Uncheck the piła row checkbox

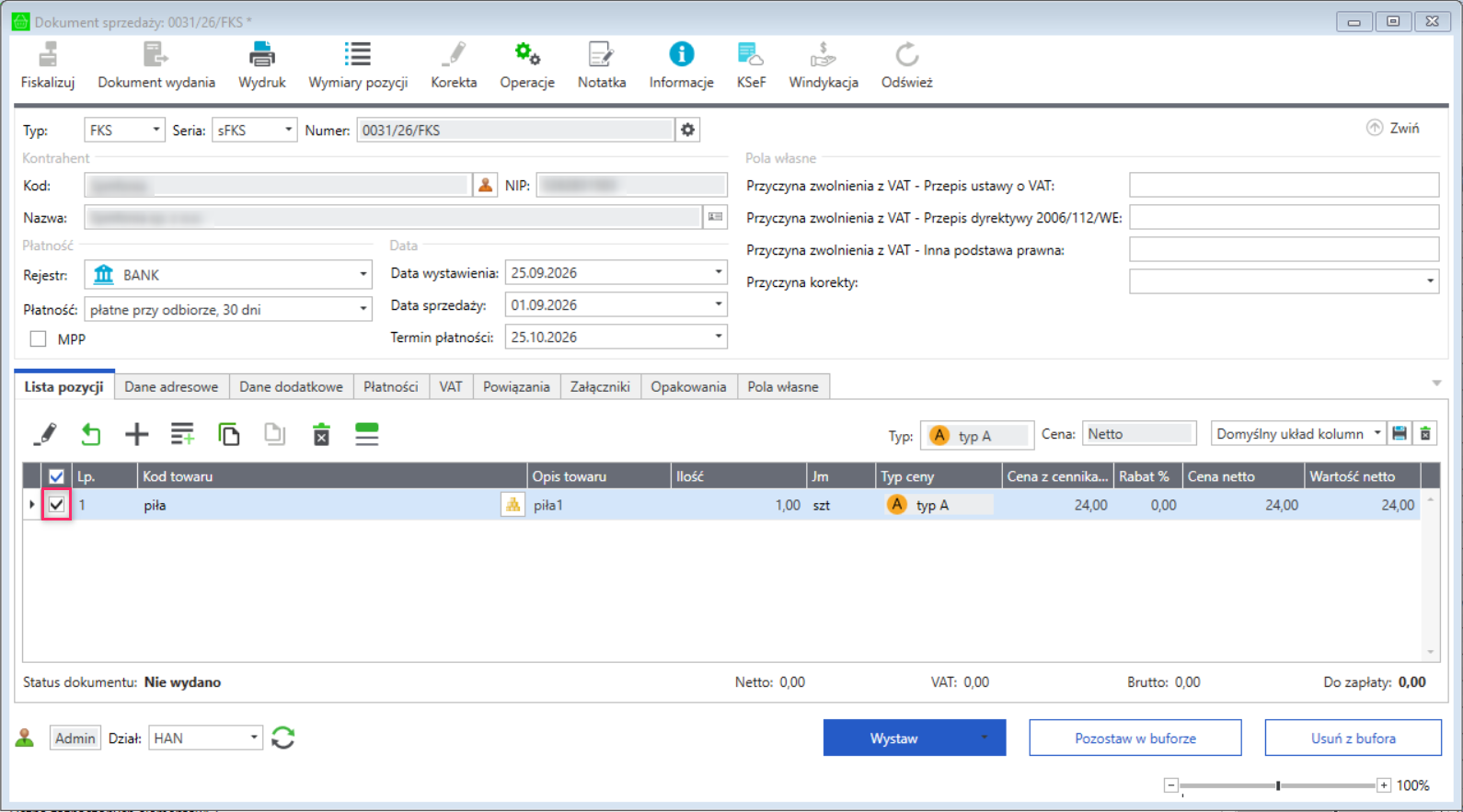click(57, 505)
